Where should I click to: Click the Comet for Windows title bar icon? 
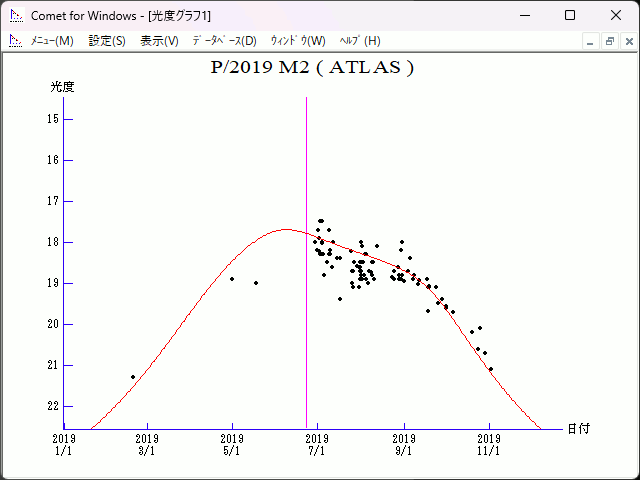coord(15,15)
